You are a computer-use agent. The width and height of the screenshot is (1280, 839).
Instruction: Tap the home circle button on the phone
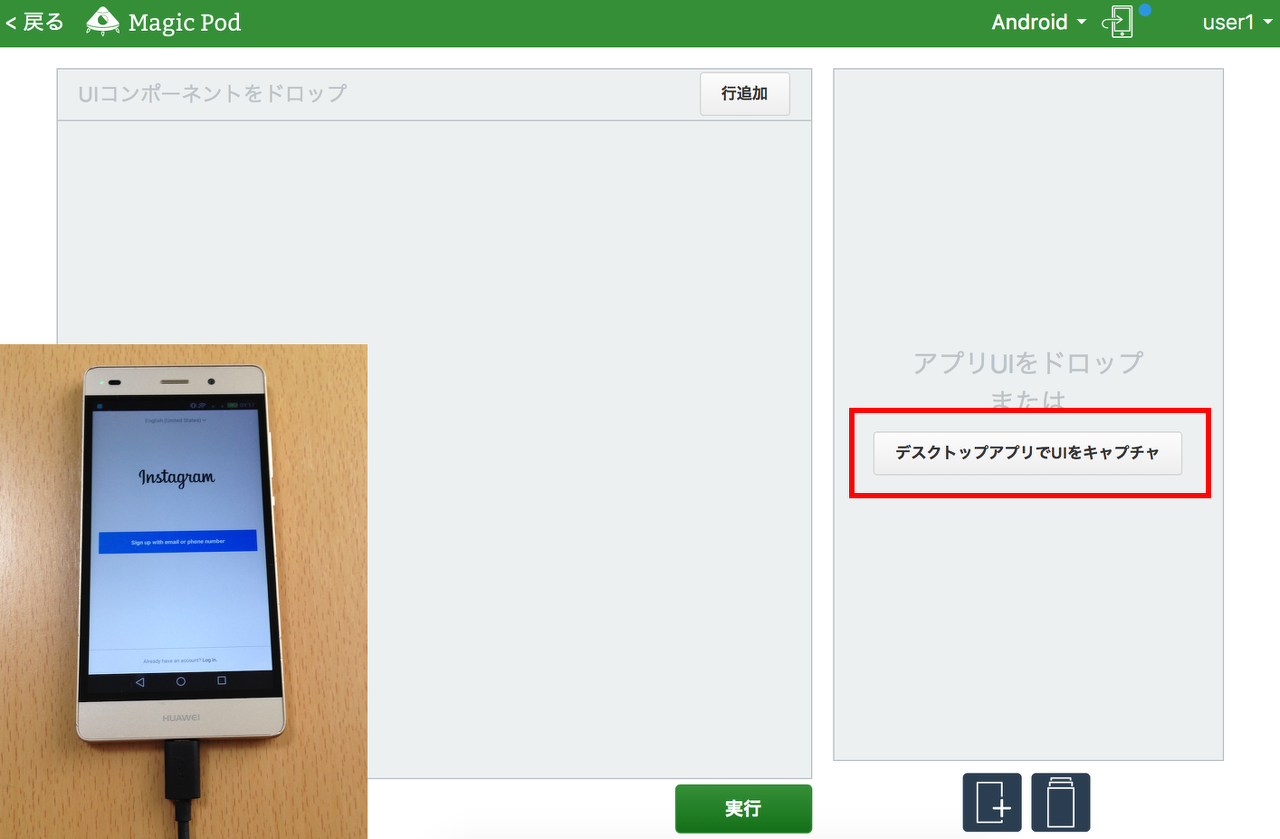[x=180, y=679]
